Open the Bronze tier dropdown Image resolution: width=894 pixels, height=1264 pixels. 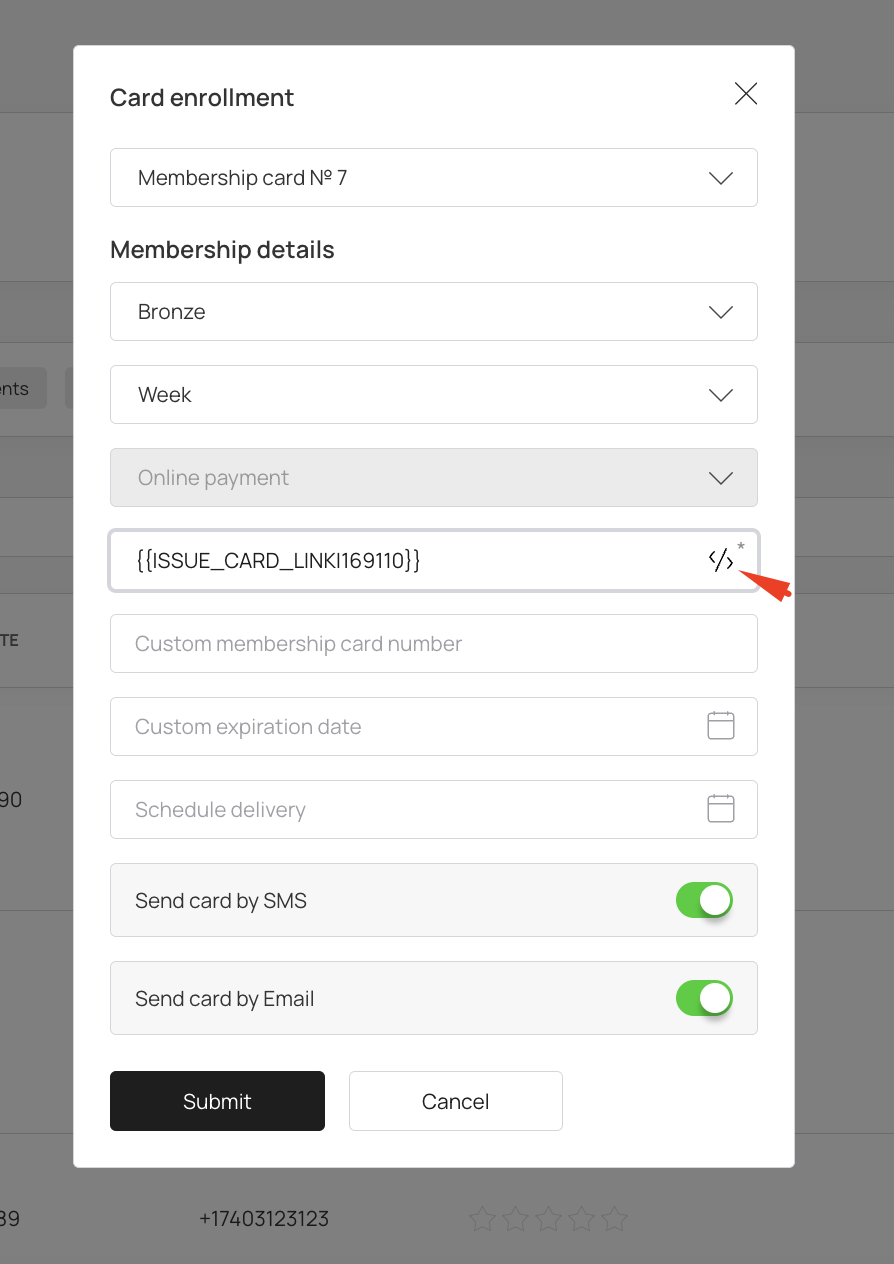click(434, 312)
